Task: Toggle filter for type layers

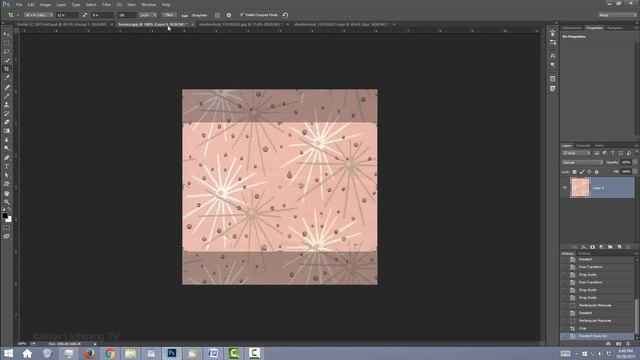Action: click(x=612, y=153)
